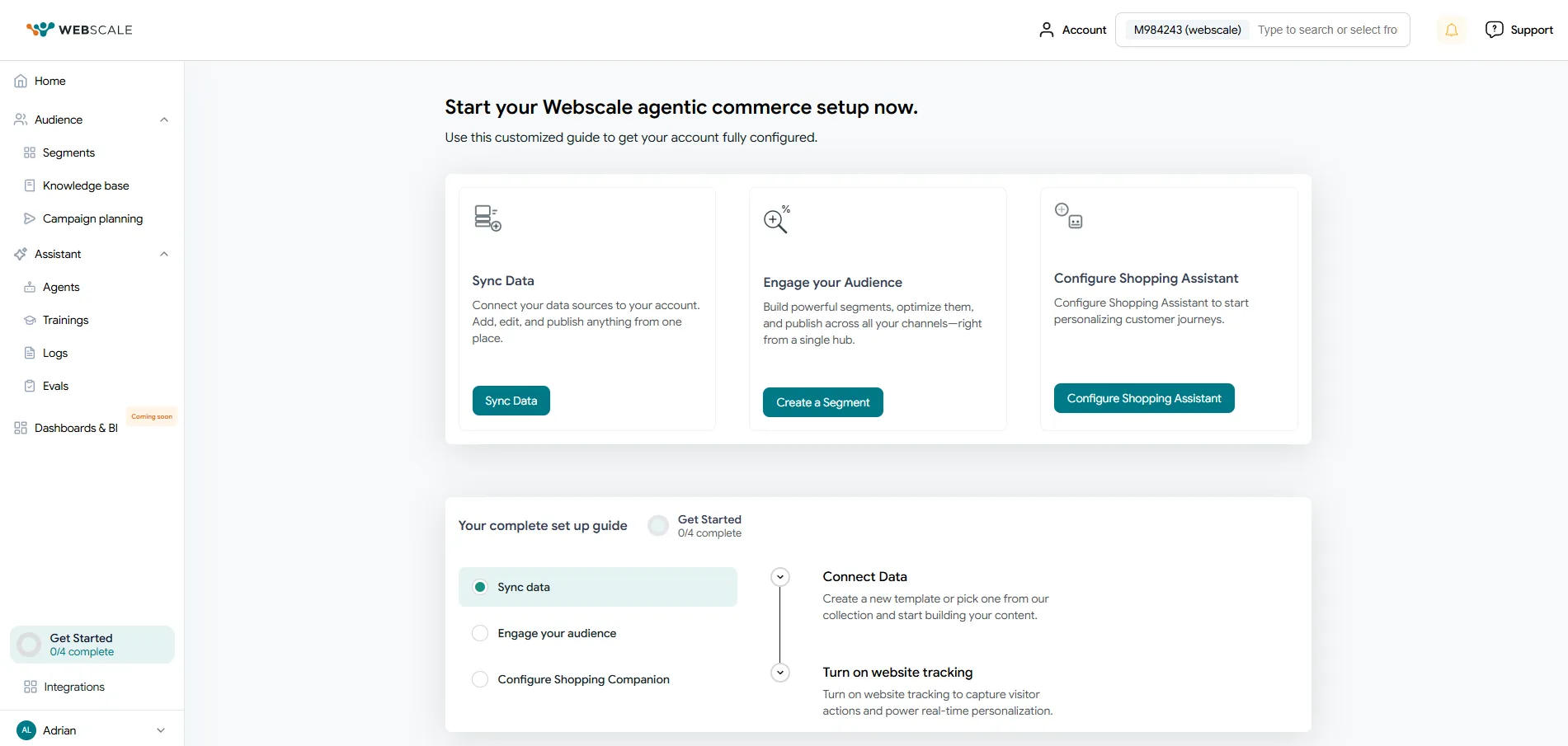Click the Connect Data heading
This screenshot has width=1568, height=746.
tap(864, 577)
